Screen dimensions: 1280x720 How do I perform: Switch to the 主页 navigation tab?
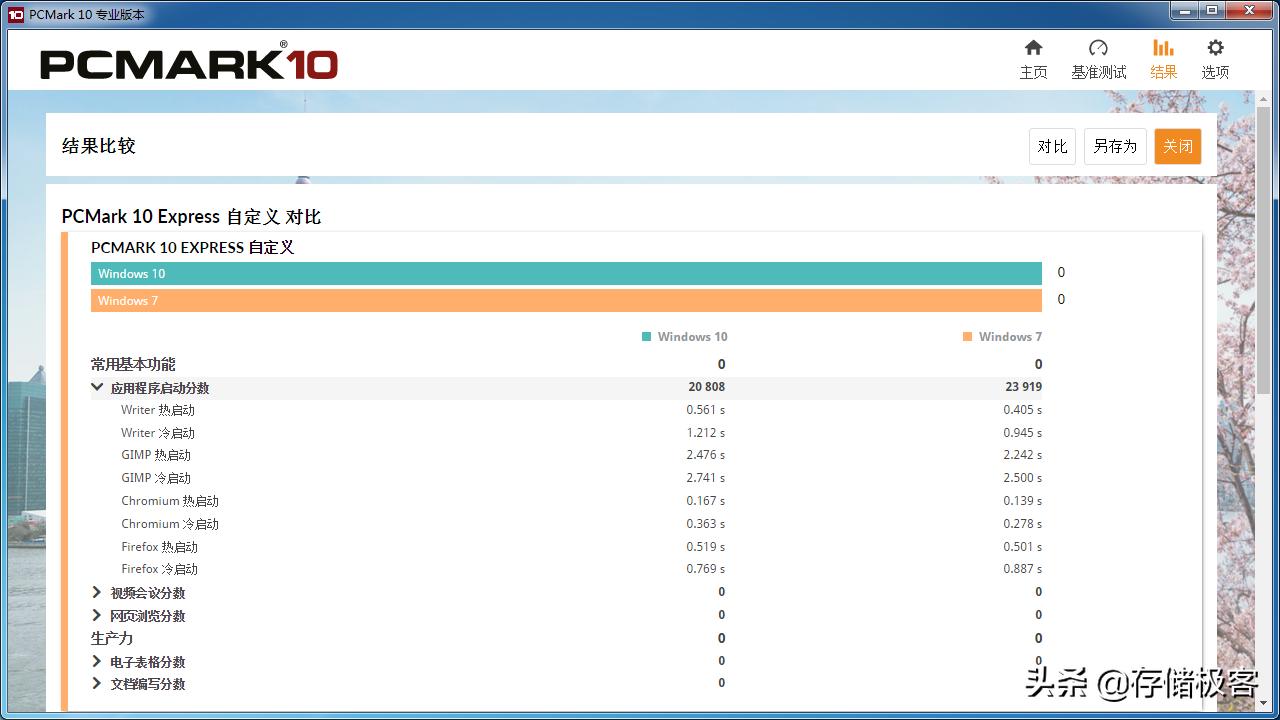coord(1033,58)
